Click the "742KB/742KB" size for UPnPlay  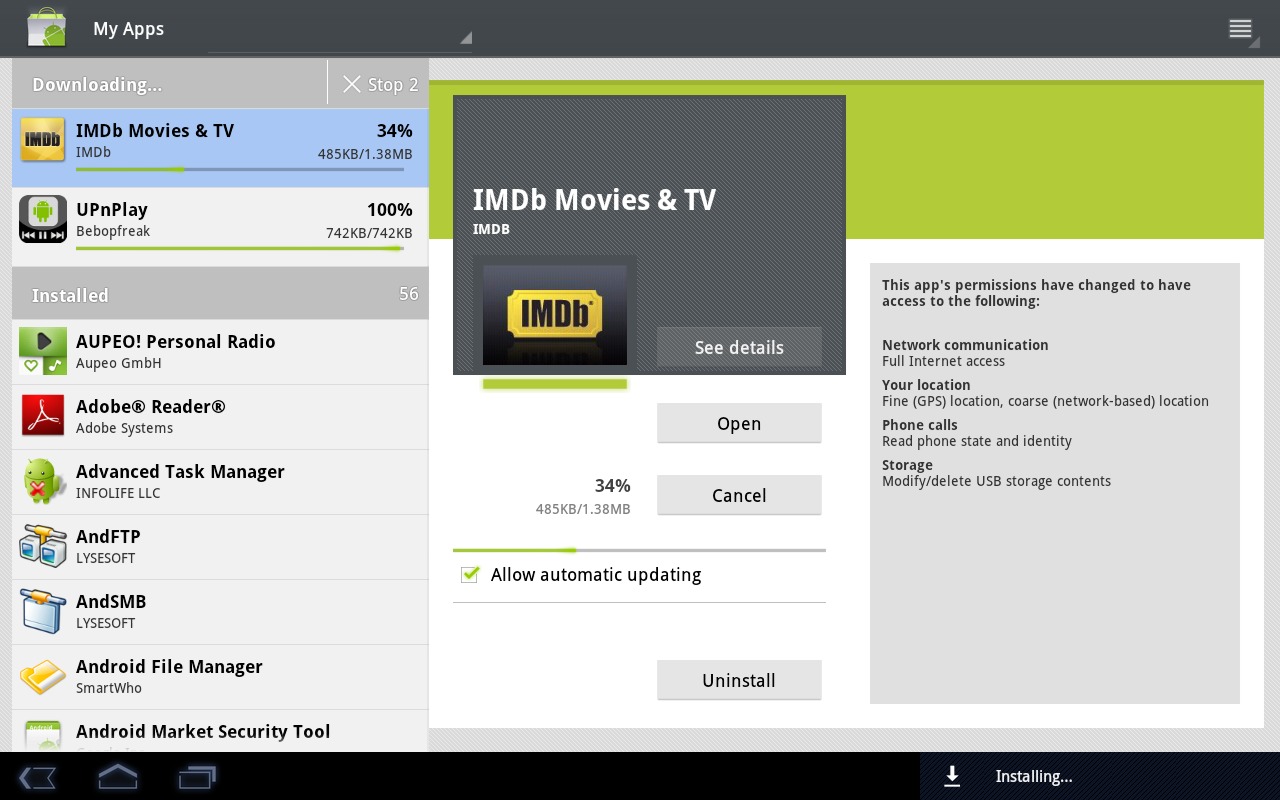point(369,233)
